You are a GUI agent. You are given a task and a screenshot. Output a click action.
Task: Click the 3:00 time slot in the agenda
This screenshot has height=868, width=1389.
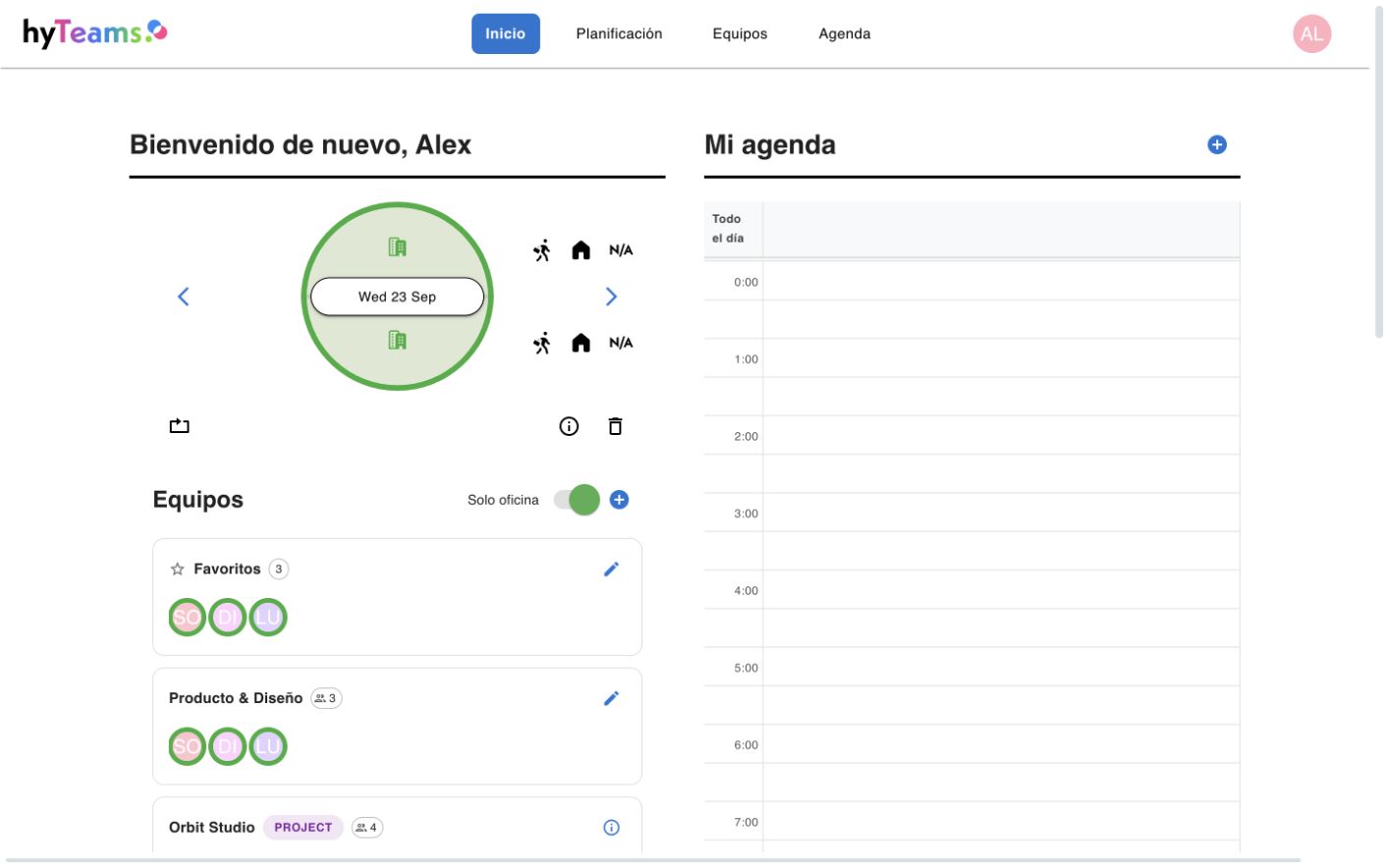click(1001, 513)
